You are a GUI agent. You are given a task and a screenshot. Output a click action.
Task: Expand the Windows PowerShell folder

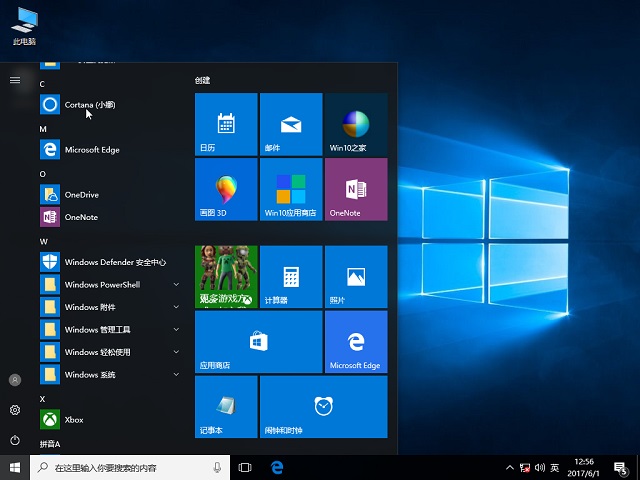tap(110, 284)
